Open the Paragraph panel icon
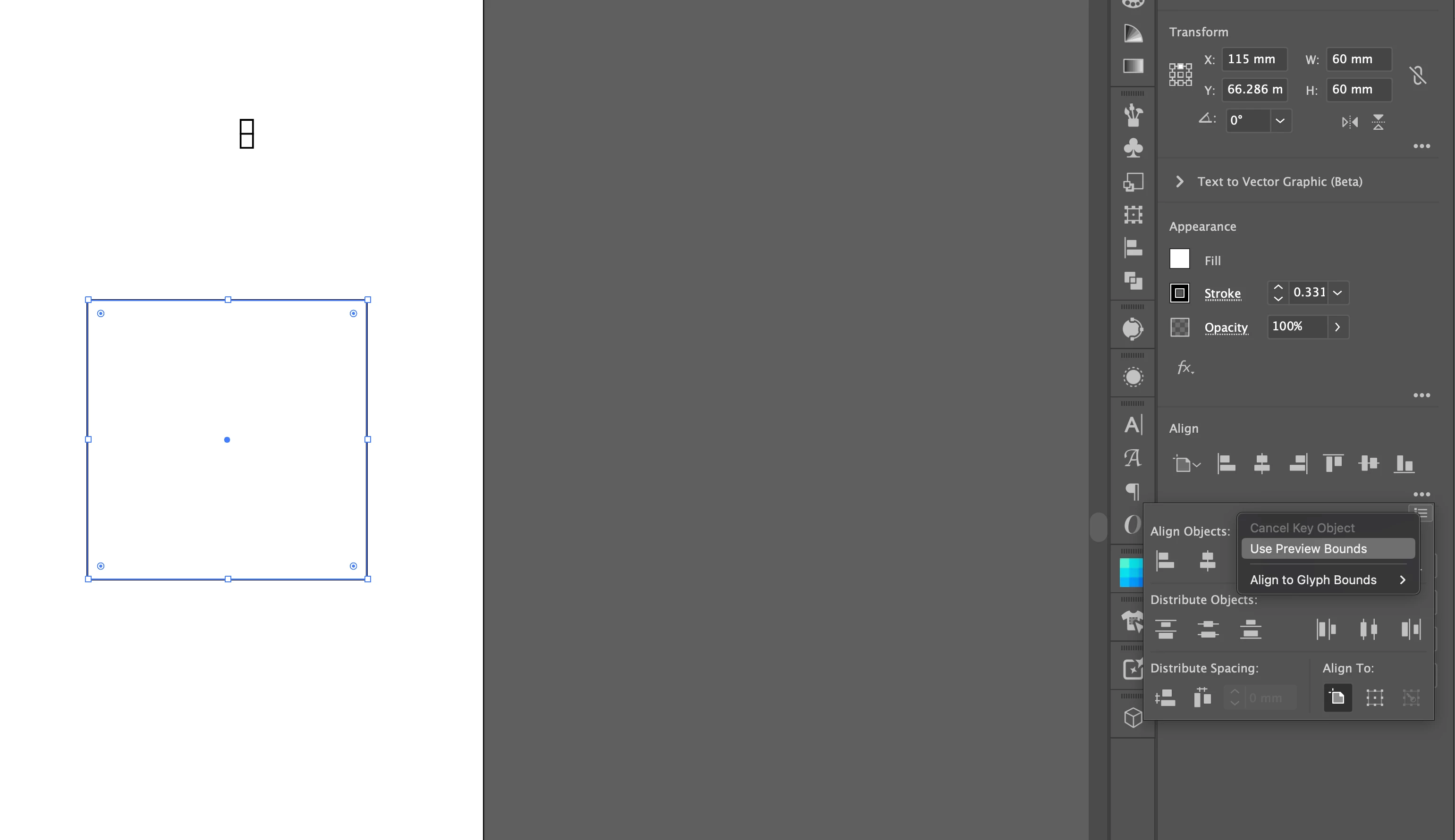 (x=1133, y=491)
